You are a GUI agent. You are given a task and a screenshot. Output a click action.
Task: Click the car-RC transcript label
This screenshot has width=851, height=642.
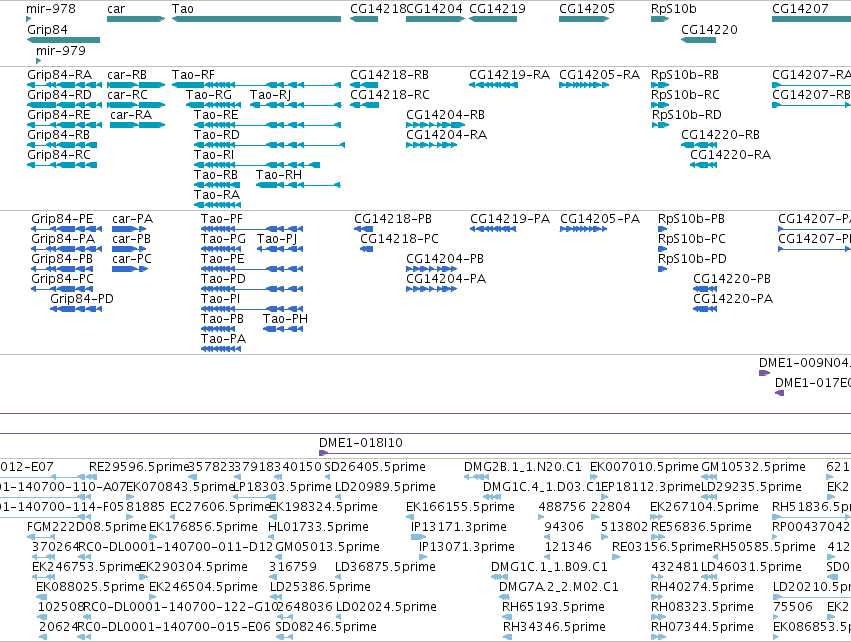pyautogui.click(x=128, y=95)
